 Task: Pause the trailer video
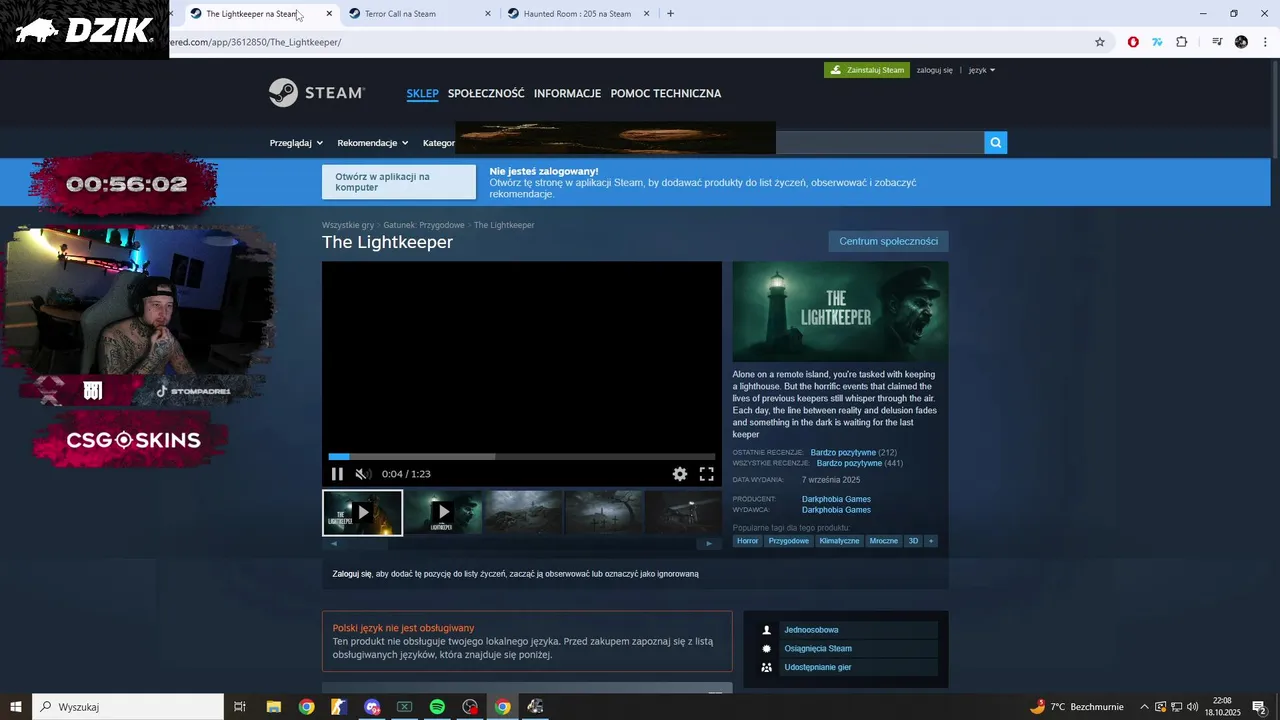click(x=337, y=474)
